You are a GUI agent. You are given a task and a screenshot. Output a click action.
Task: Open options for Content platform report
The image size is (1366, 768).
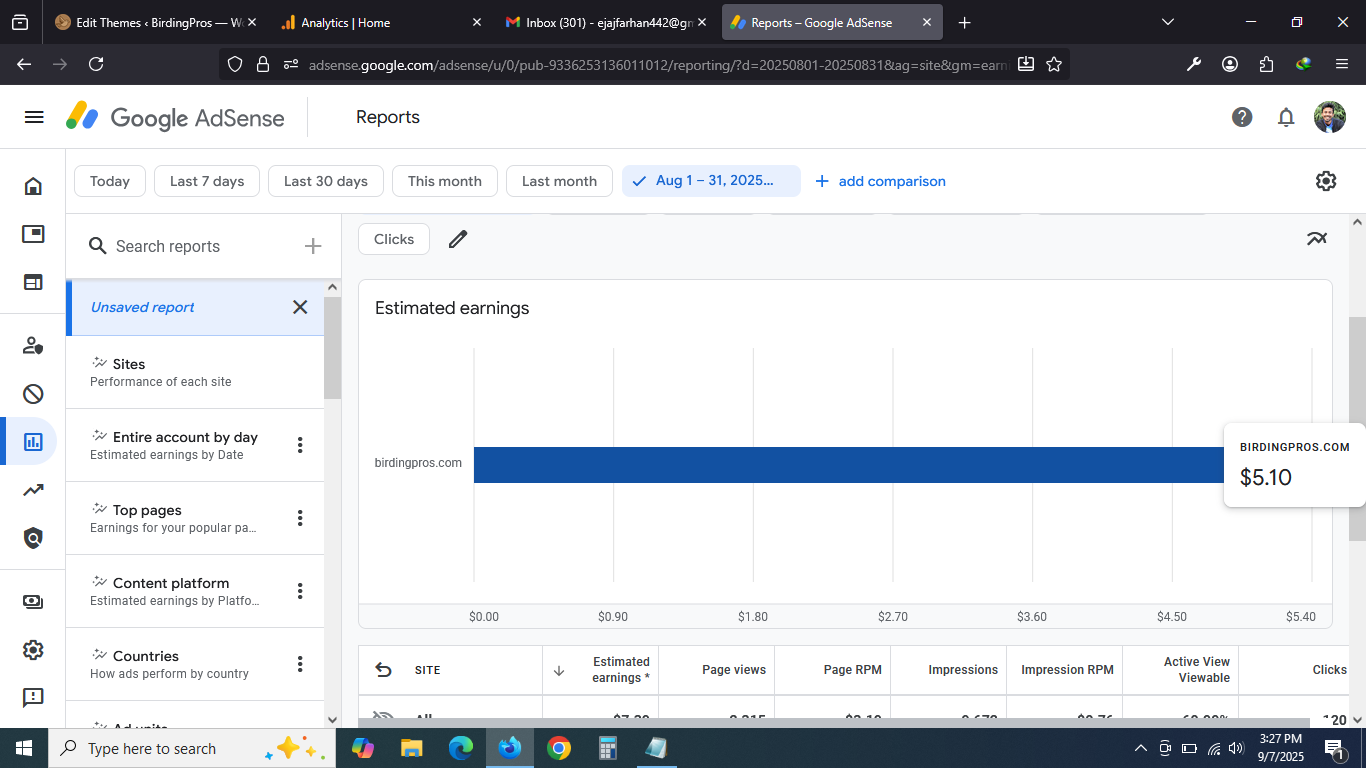pyautogui.click(x=300, y=591)
